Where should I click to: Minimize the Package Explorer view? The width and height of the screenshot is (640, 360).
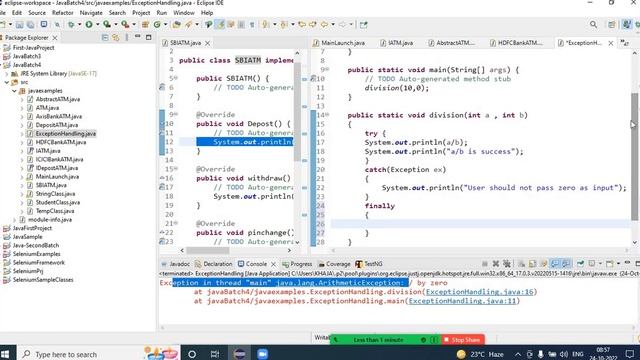click(138, 37)
